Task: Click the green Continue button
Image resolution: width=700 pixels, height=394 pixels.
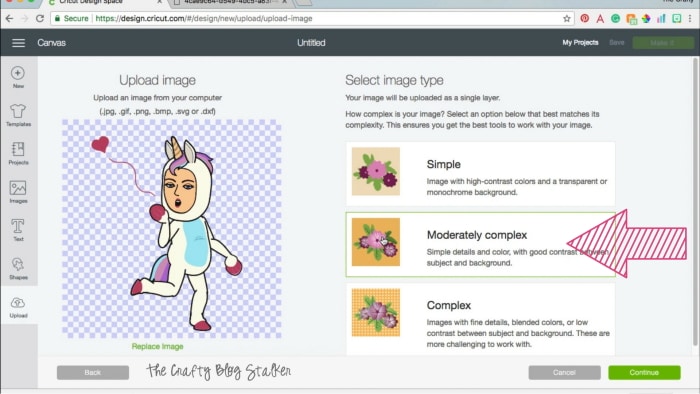Action: (644, 373)
